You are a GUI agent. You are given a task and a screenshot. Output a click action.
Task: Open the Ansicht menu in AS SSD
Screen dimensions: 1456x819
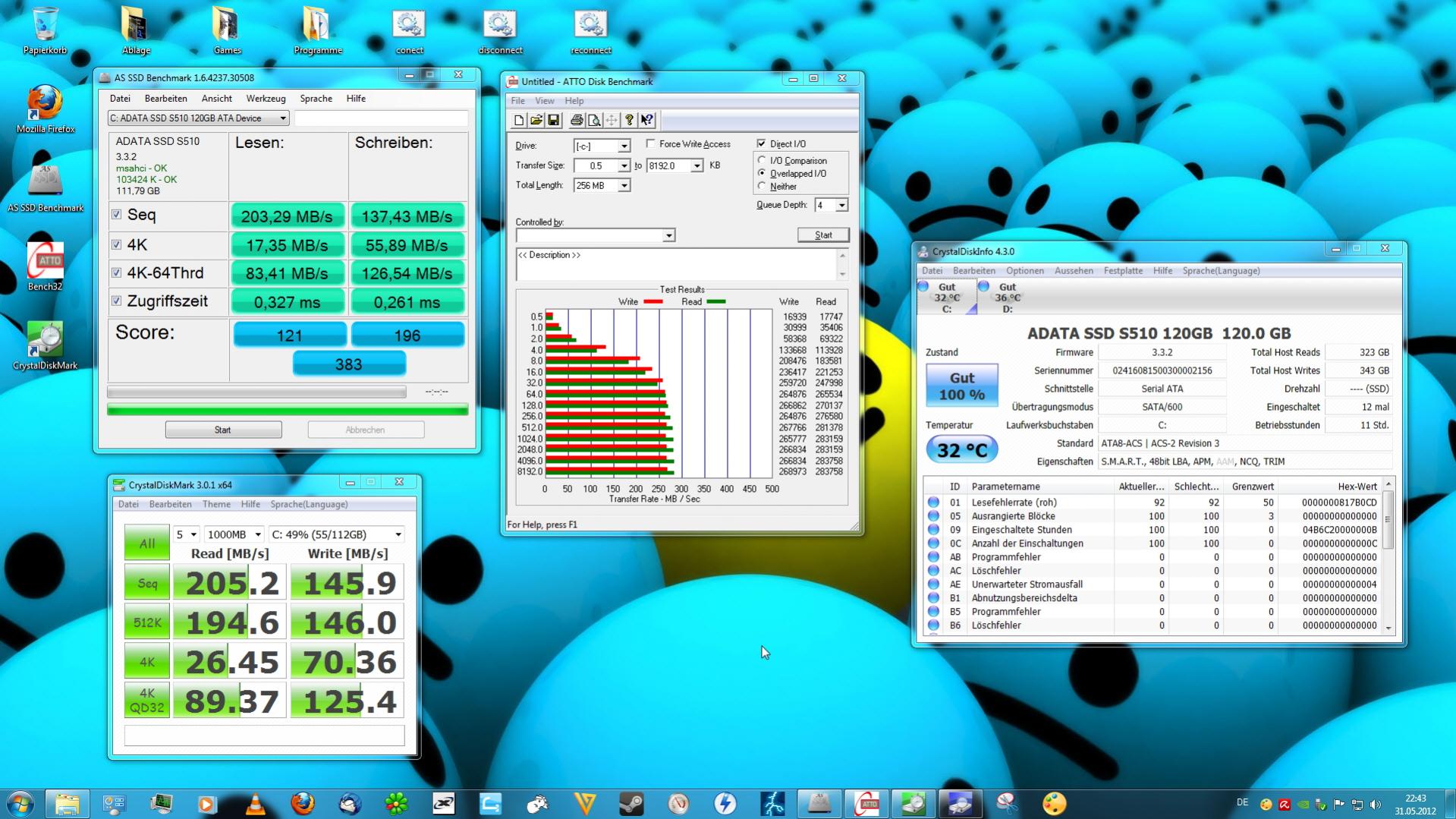coord(217,99)
